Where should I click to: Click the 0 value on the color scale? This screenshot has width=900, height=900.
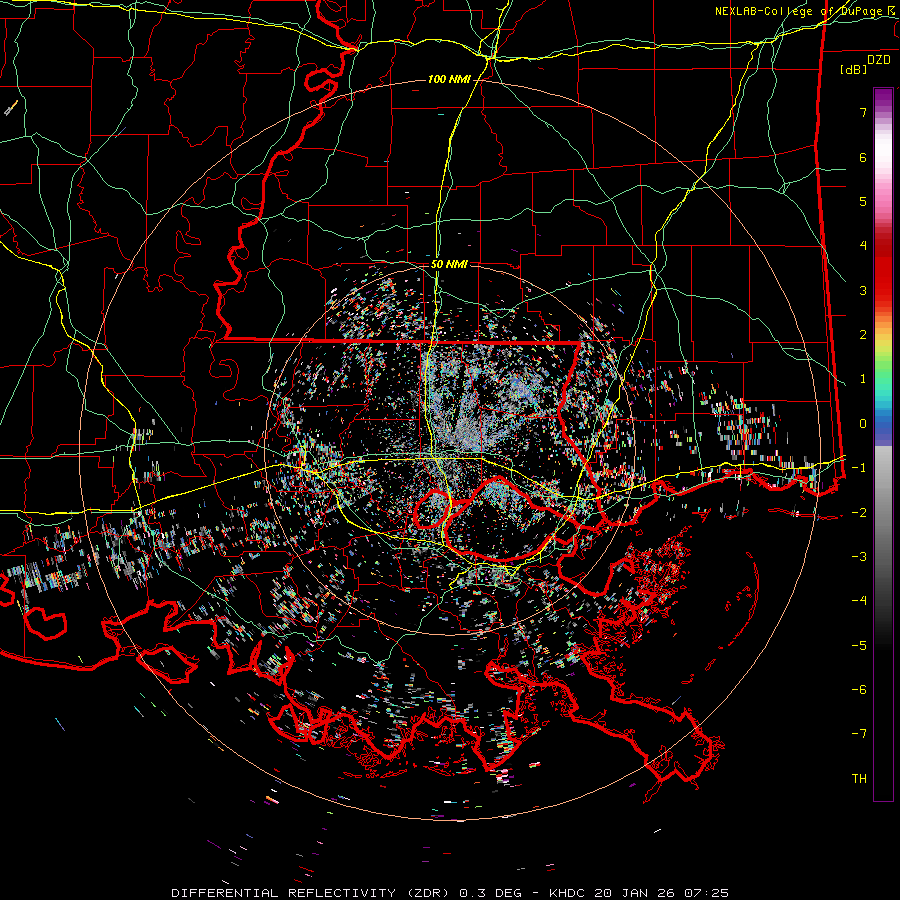[x=863, y=424]
